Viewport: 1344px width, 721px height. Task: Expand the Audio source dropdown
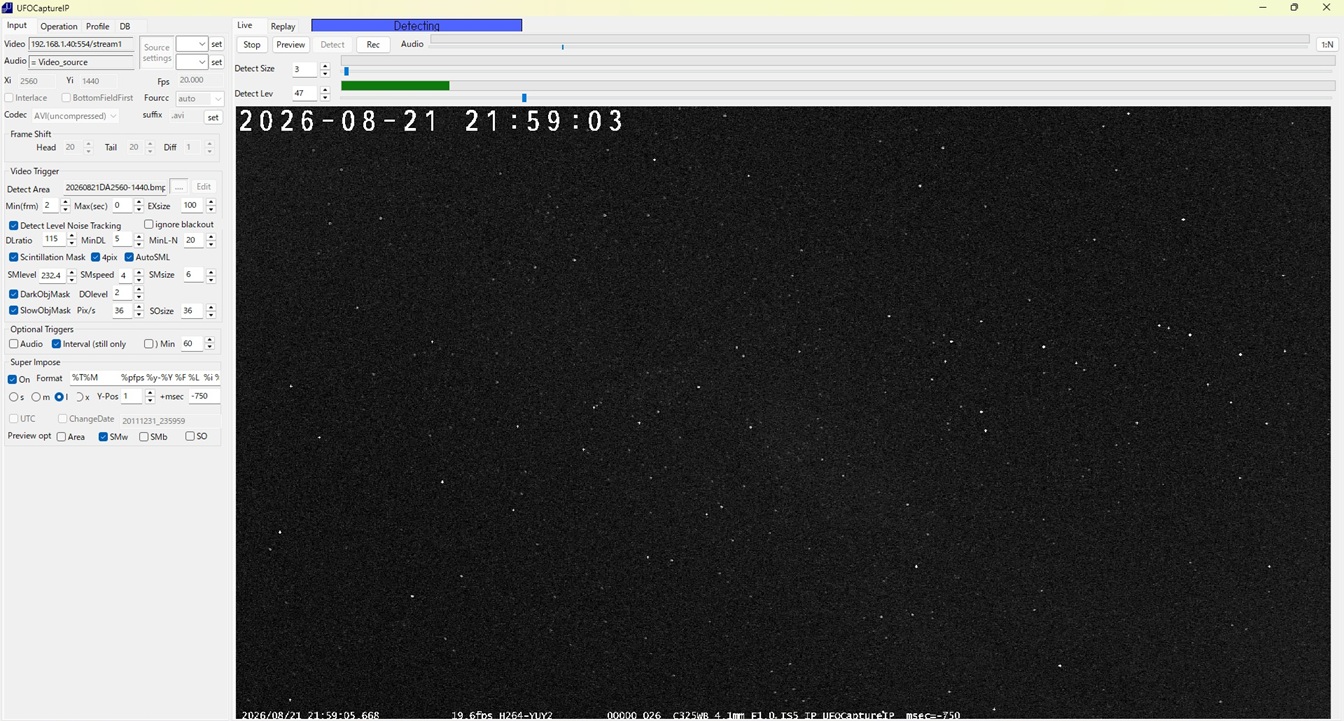tap(192, 62)
